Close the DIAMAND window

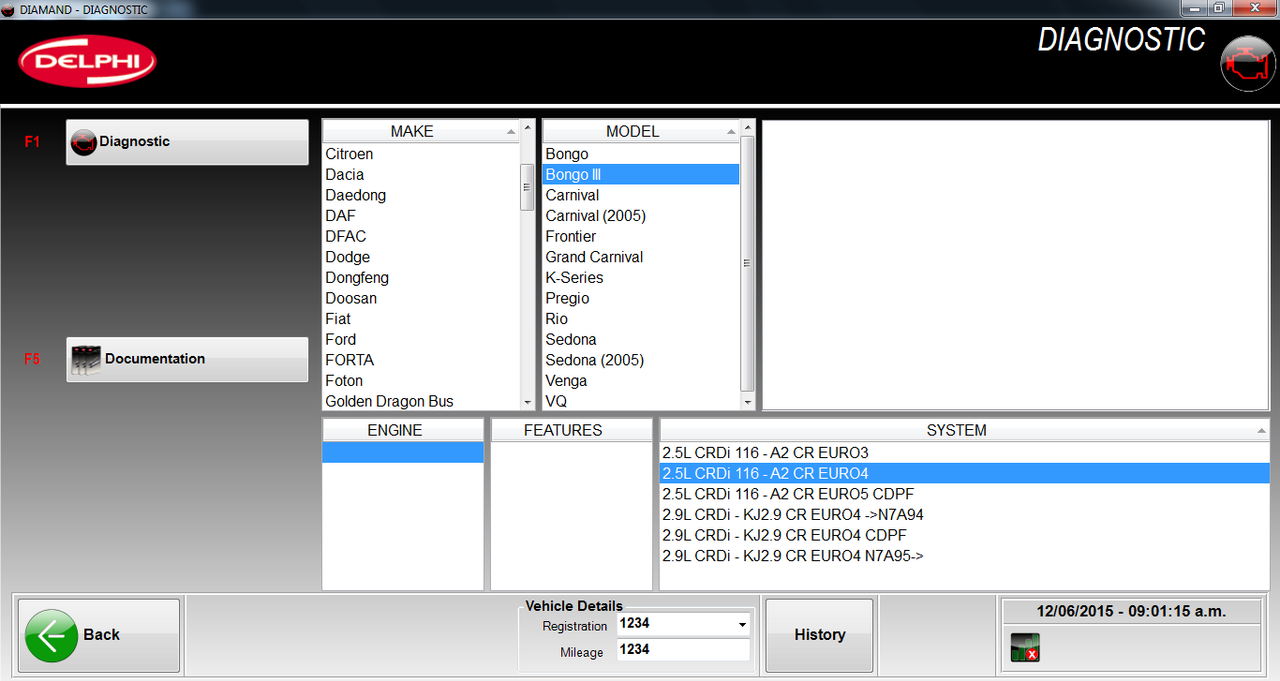click(x=1254, y=8)
